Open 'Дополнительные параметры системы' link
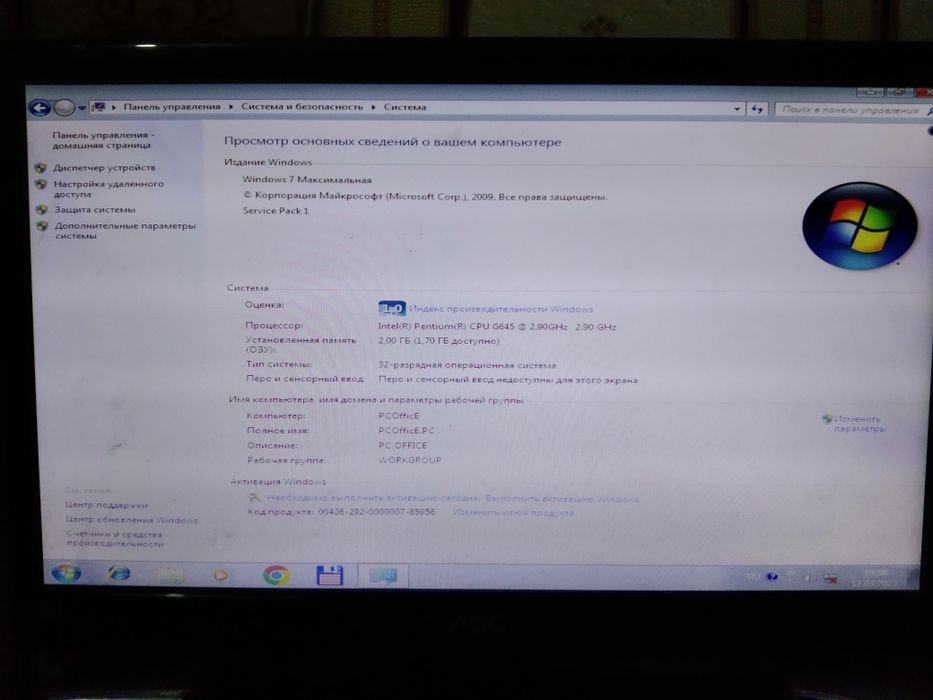Screen dimensions: 933x700 [125, 230]
